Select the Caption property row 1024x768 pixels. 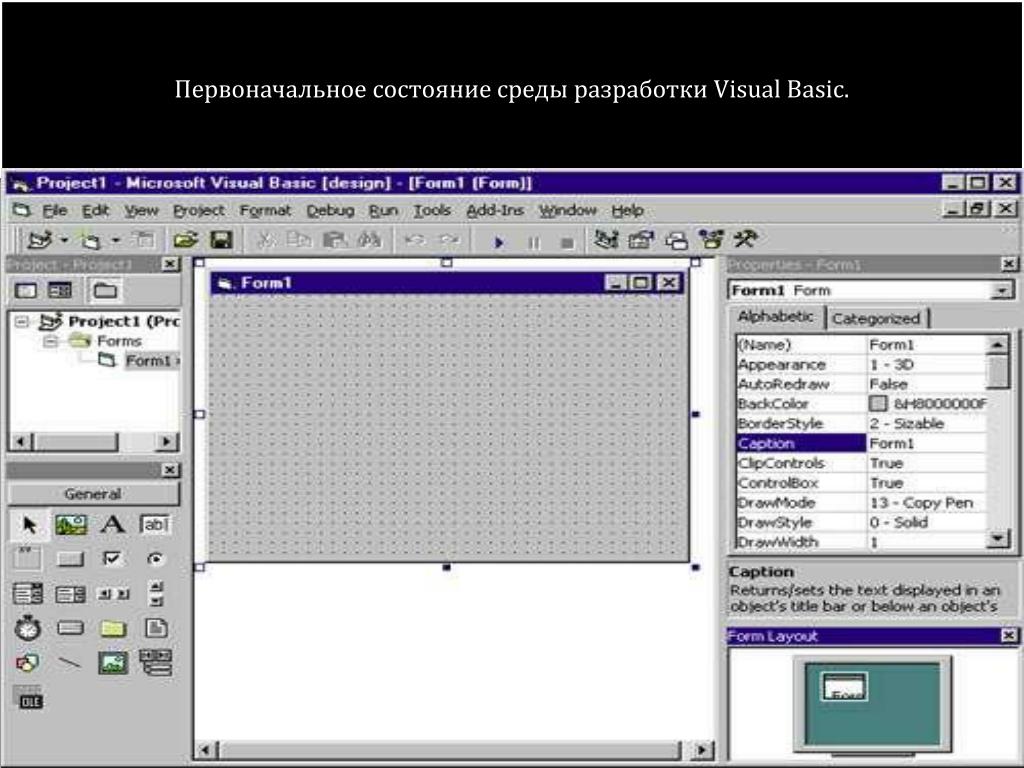(x=861, y=443)
